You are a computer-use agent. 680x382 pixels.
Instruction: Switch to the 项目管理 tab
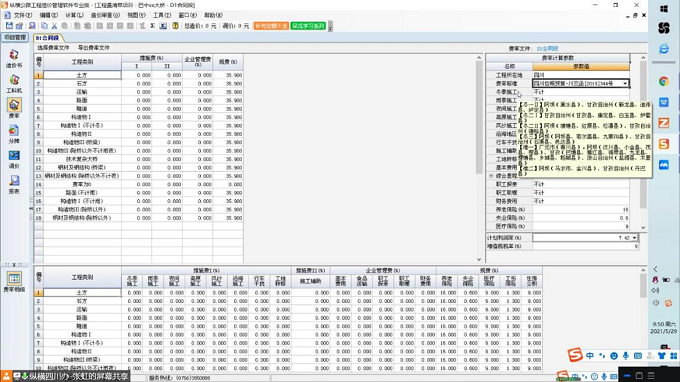(x=15, y=38)
